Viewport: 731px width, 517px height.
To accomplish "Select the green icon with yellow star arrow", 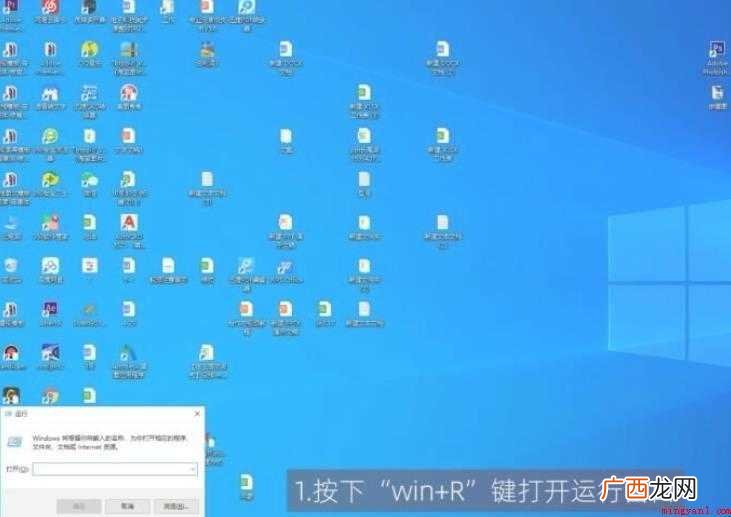I will pos(50,180).
